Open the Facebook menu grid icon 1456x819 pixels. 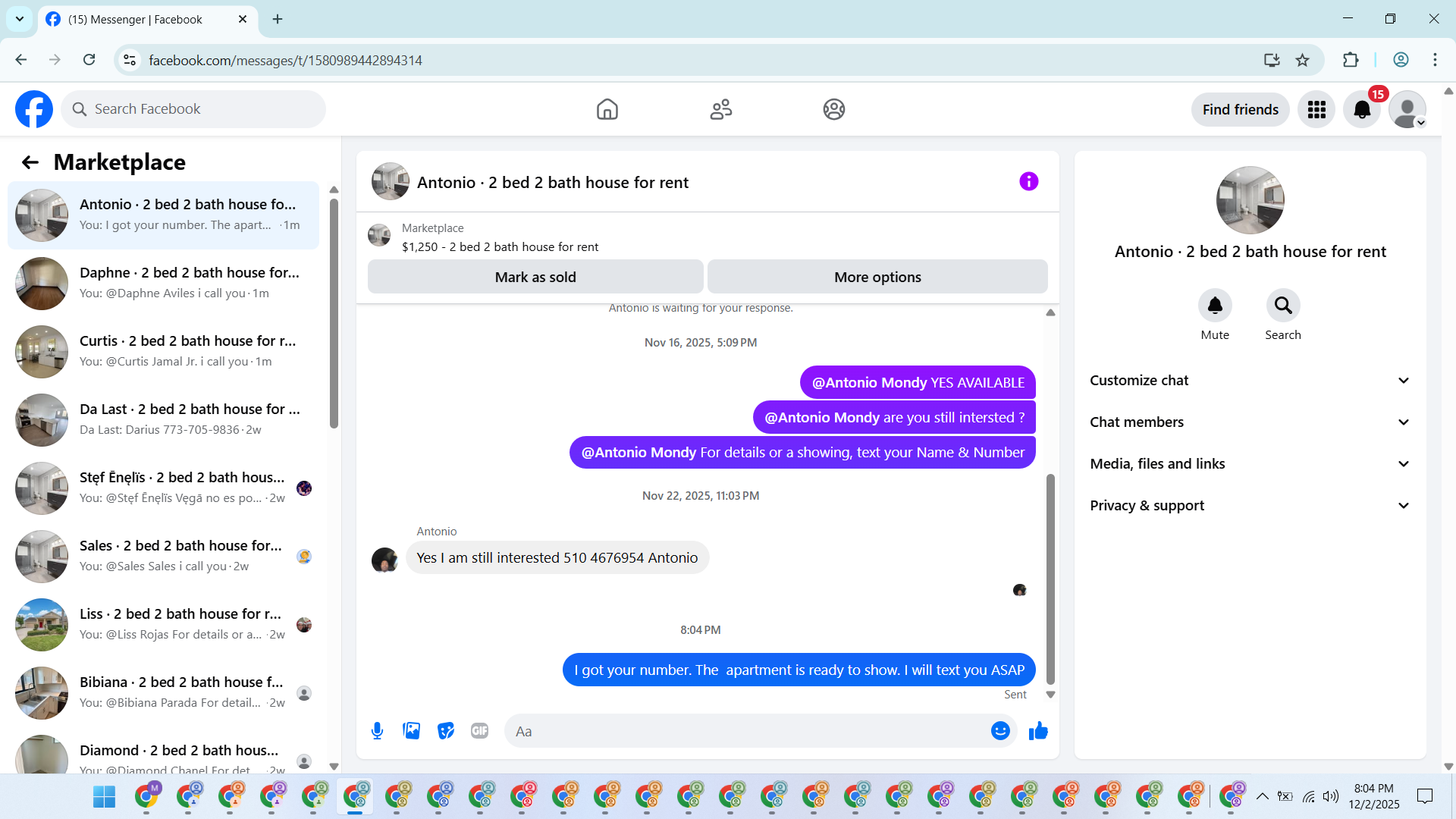tap(1316, 110)
